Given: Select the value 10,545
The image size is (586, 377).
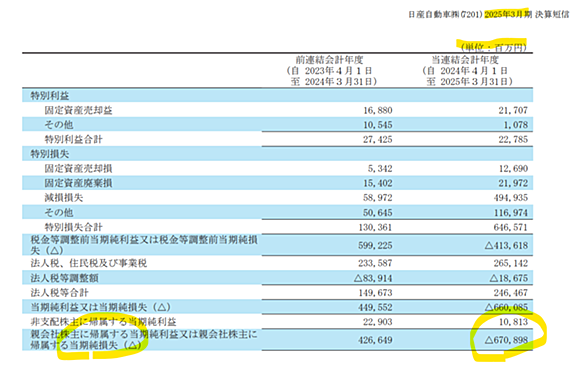Looking at the screenshot, I should point(378,125).
